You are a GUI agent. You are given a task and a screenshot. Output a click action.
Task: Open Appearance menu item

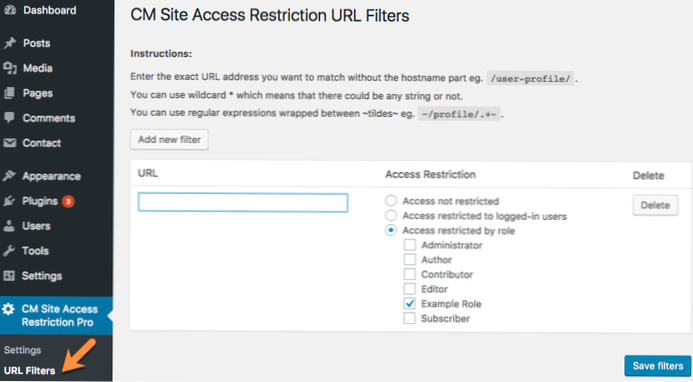[51, 176]
